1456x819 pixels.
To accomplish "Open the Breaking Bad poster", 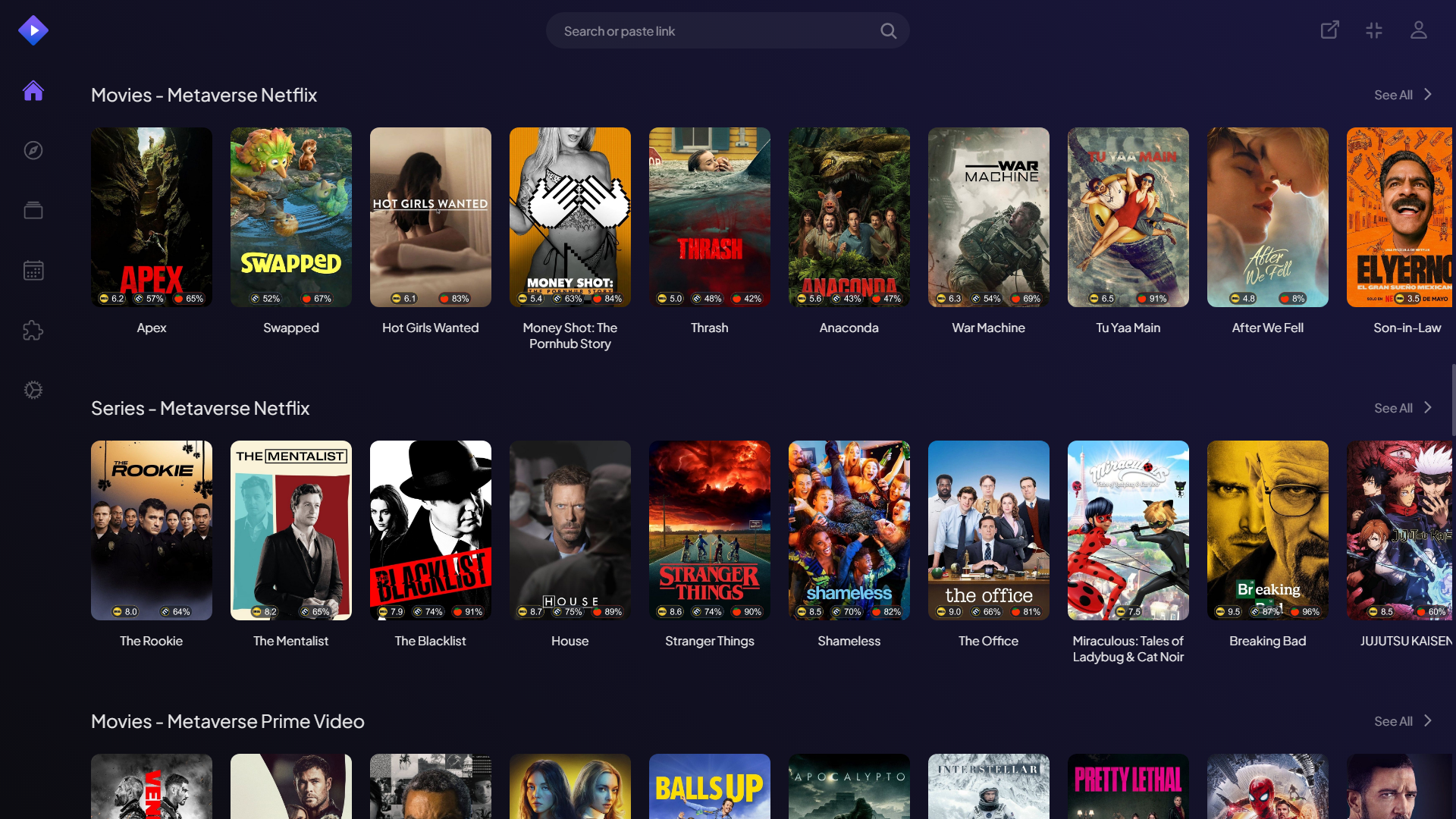I will pos(1268,530).
